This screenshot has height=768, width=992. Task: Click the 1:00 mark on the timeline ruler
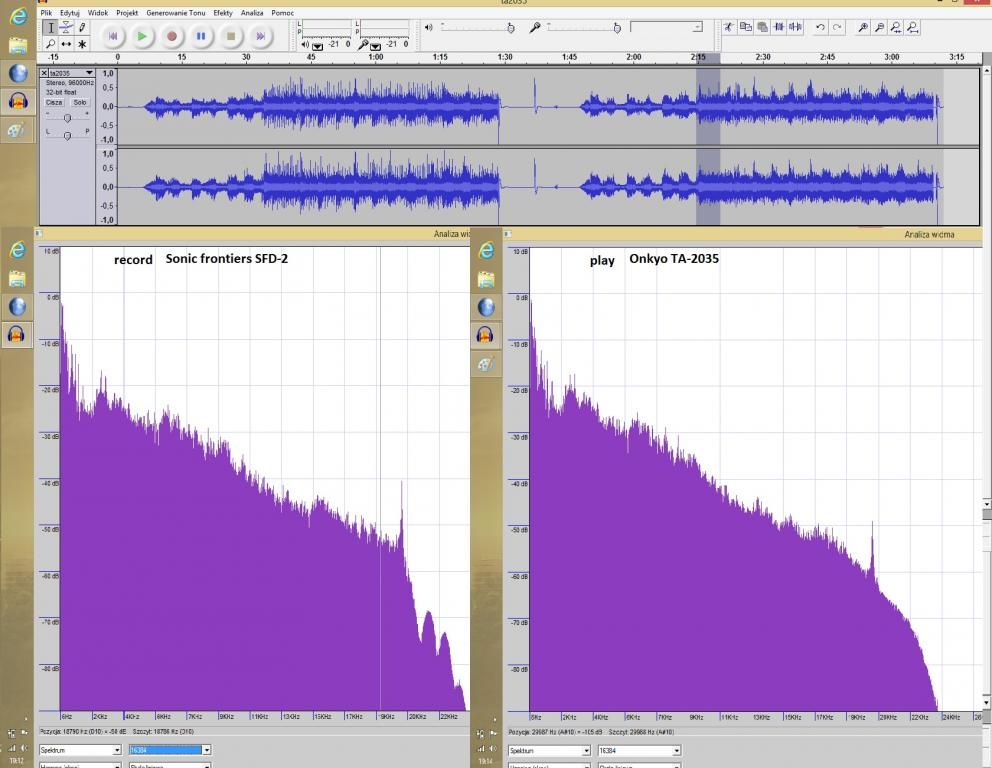[x=375, y=57]
